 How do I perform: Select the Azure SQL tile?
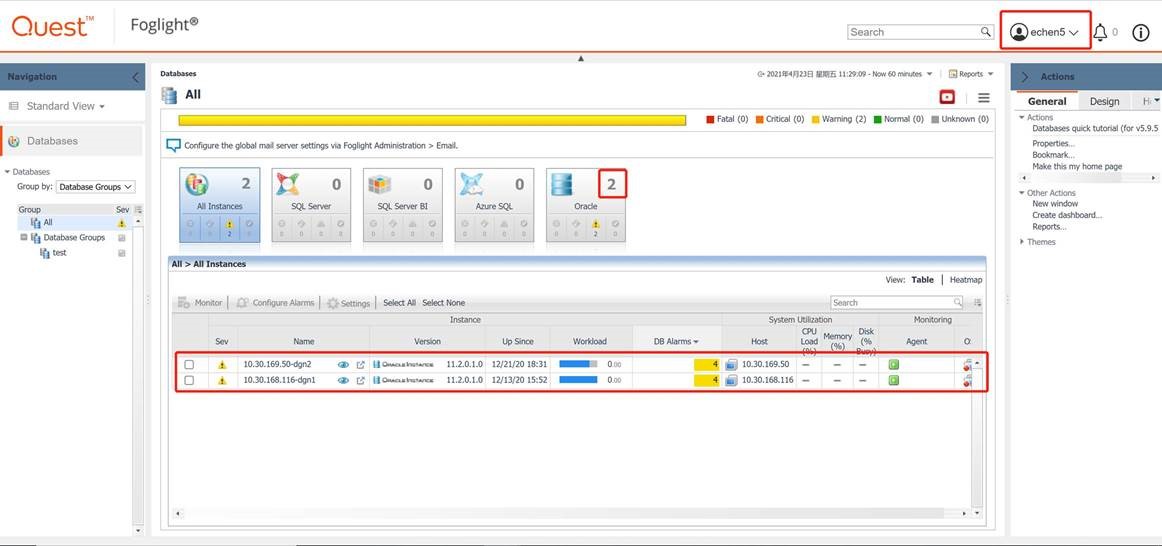(494, 205)
